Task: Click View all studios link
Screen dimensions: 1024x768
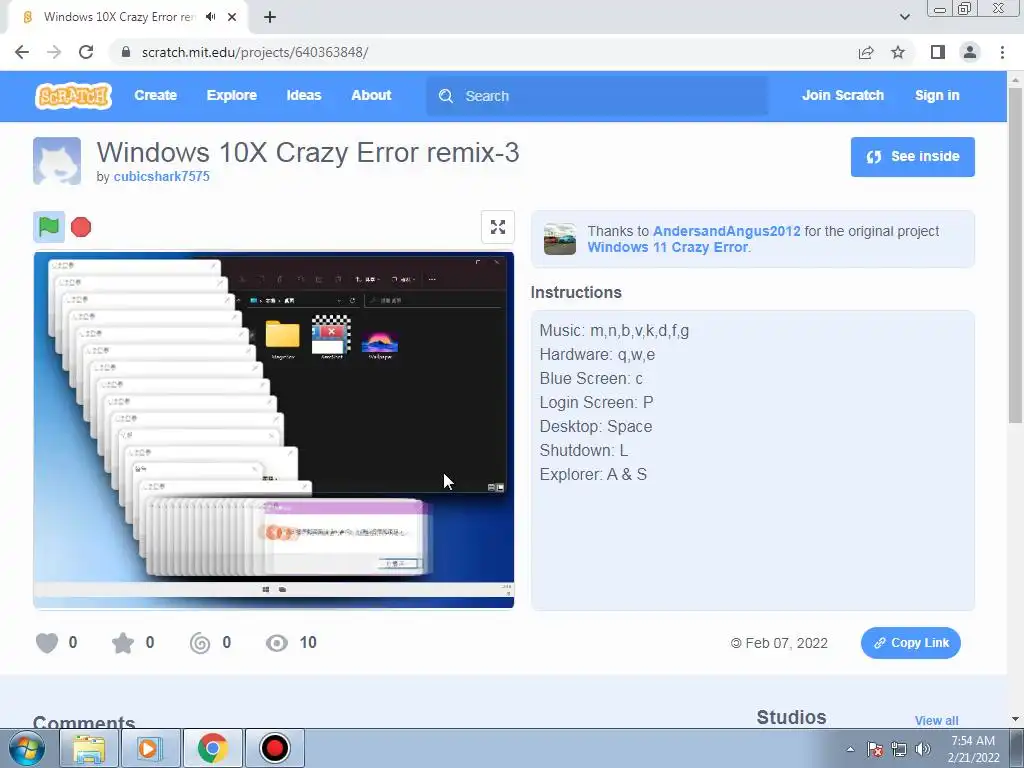Action: tap(936, 720)
